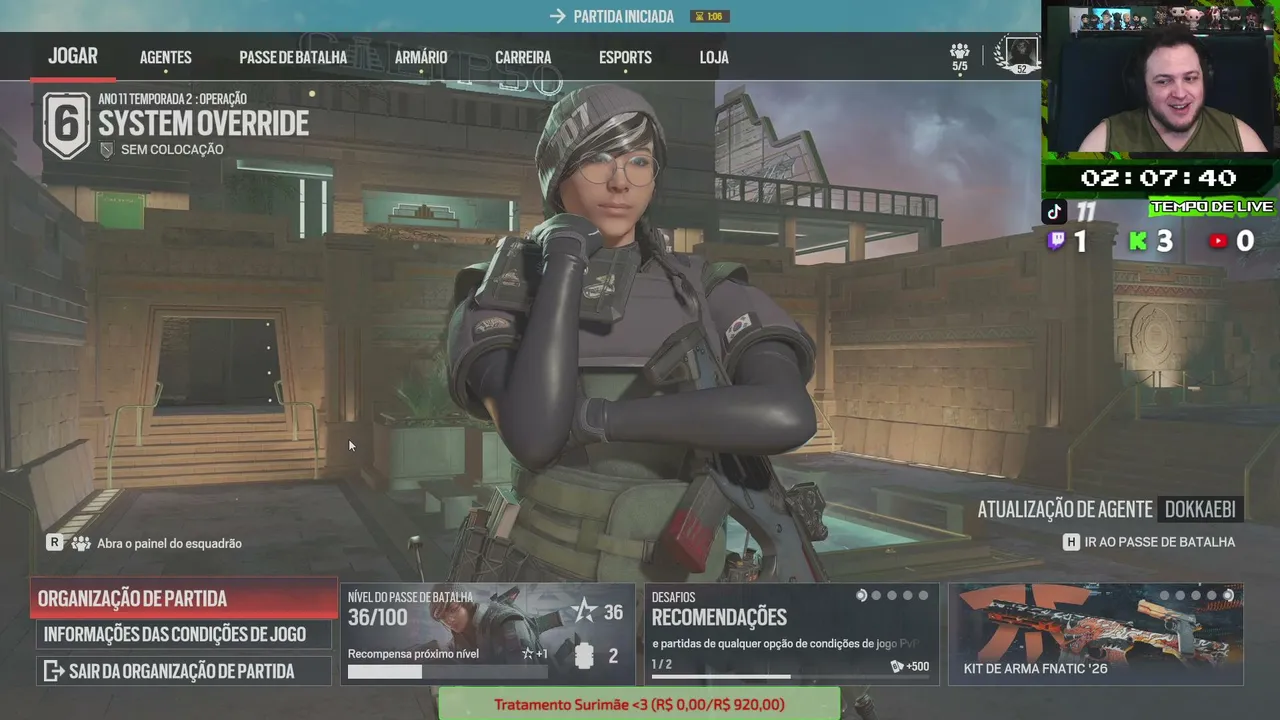Screen dimensions: 1280x720
Task: Click the Twitch icon in stream overlay
Action: pyautogui.click(x=1055, y=241)
